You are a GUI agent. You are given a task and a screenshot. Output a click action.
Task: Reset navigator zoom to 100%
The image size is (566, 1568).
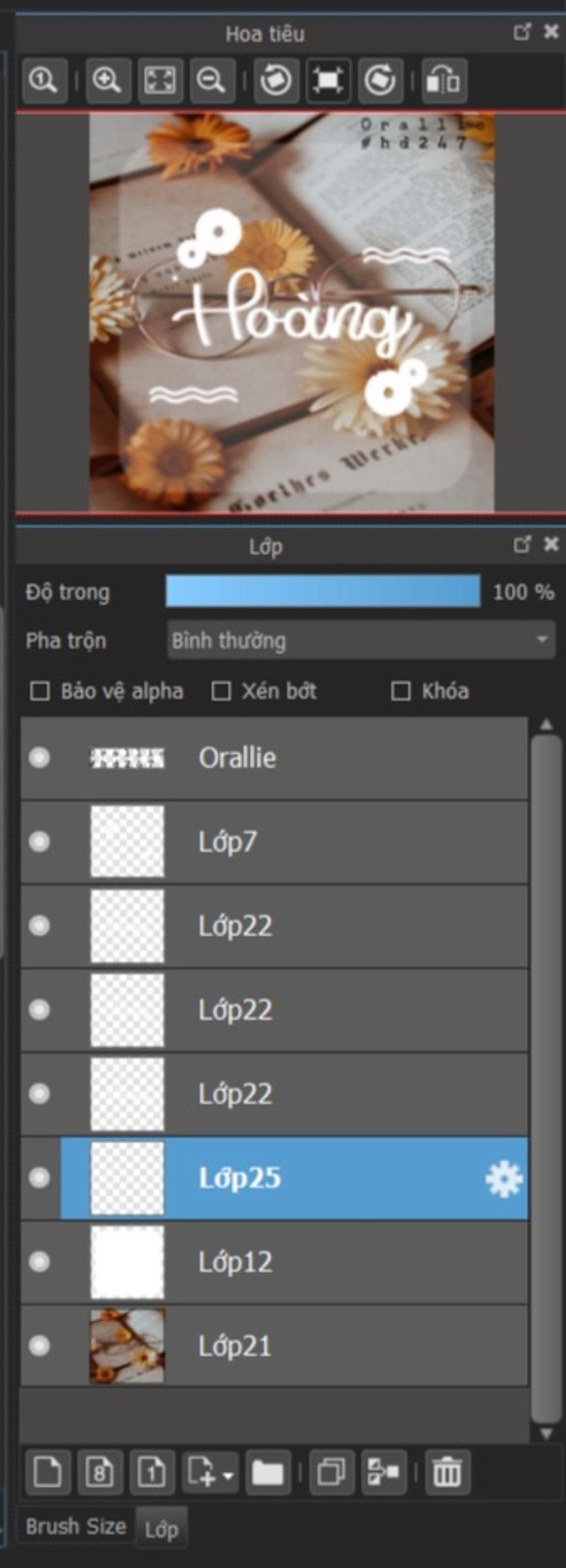(44, 80)
